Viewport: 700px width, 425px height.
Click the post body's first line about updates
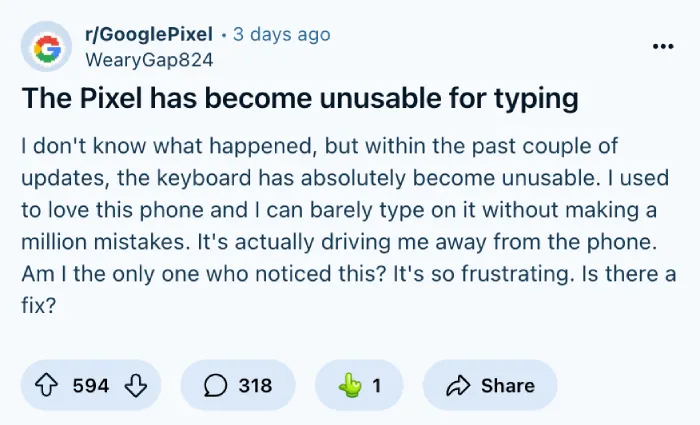[x=320, y=146]
